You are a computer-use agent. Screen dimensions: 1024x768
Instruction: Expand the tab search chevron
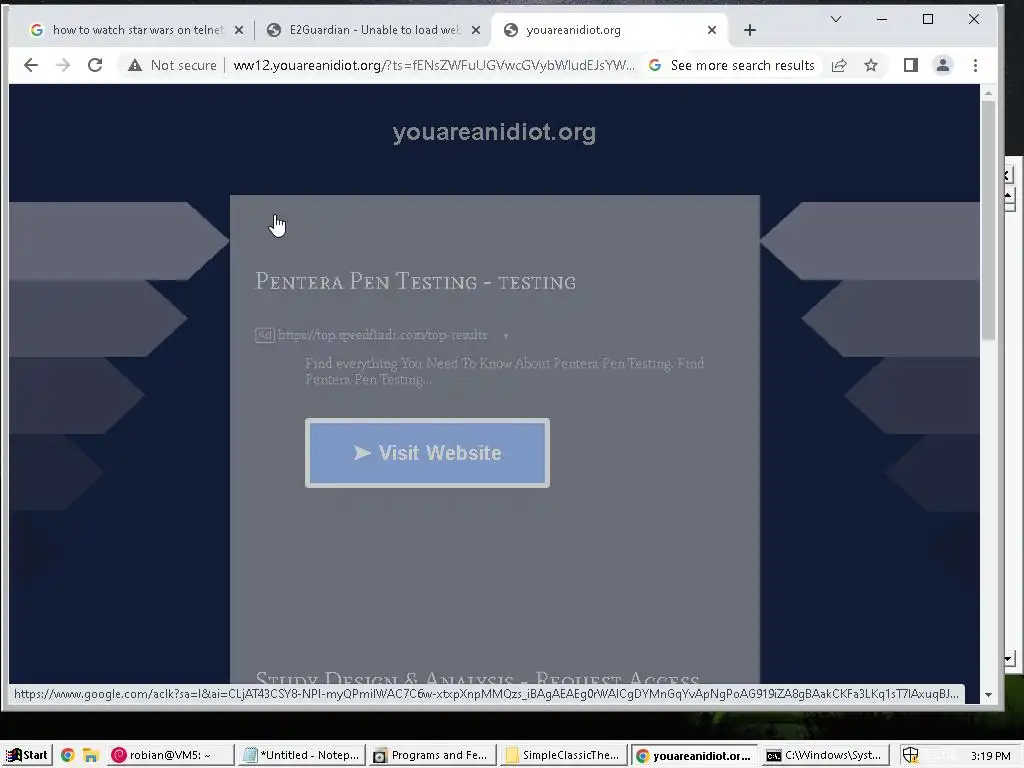point(836,19)
